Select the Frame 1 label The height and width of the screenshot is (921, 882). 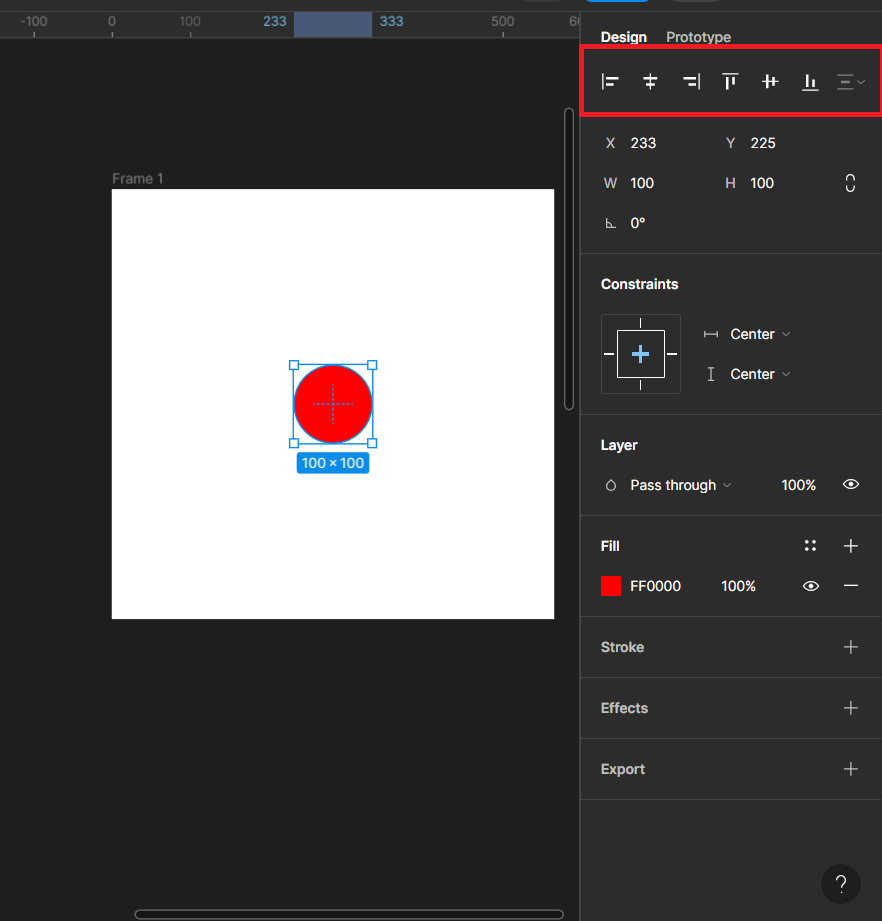click(137, 179)
